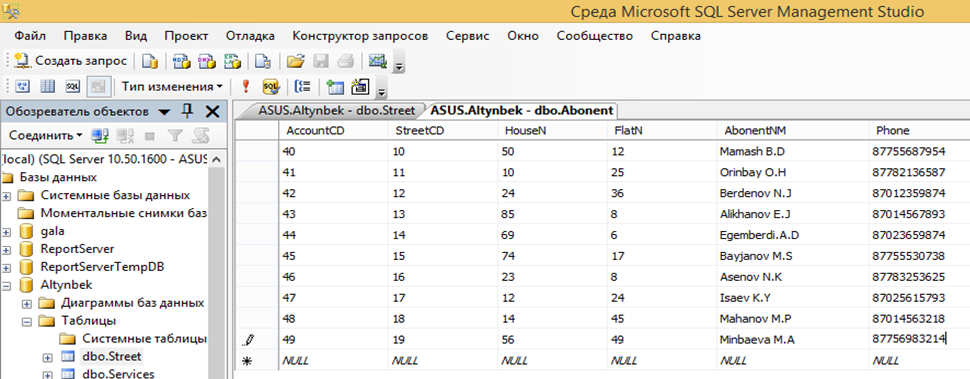Click the Print icon
The image size is (970, 379).
pyautogui.click(x=346, y=61)
